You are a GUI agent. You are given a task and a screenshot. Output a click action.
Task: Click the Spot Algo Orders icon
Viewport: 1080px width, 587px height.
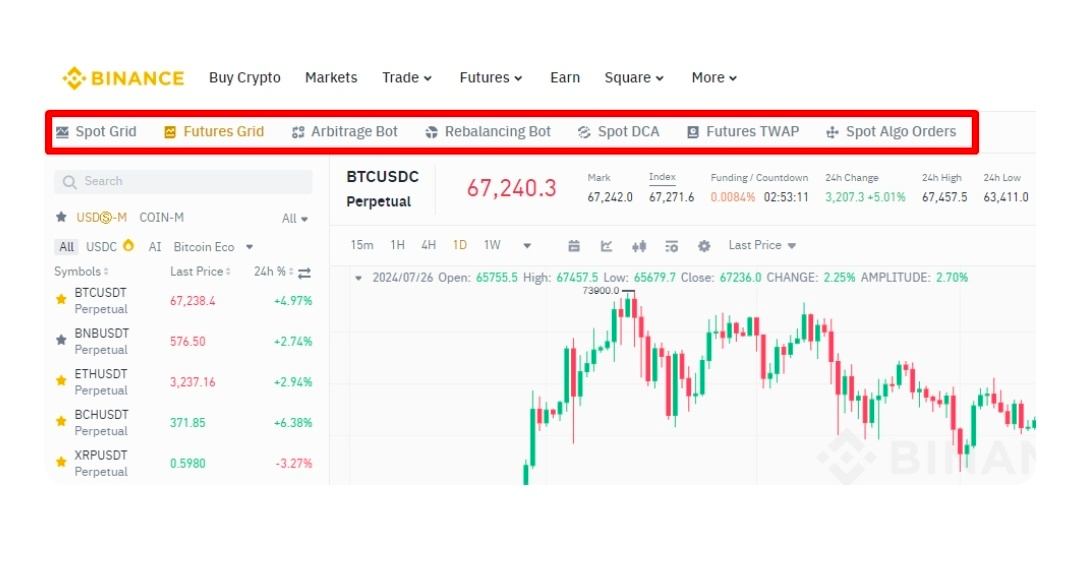[x=832, y=132]
